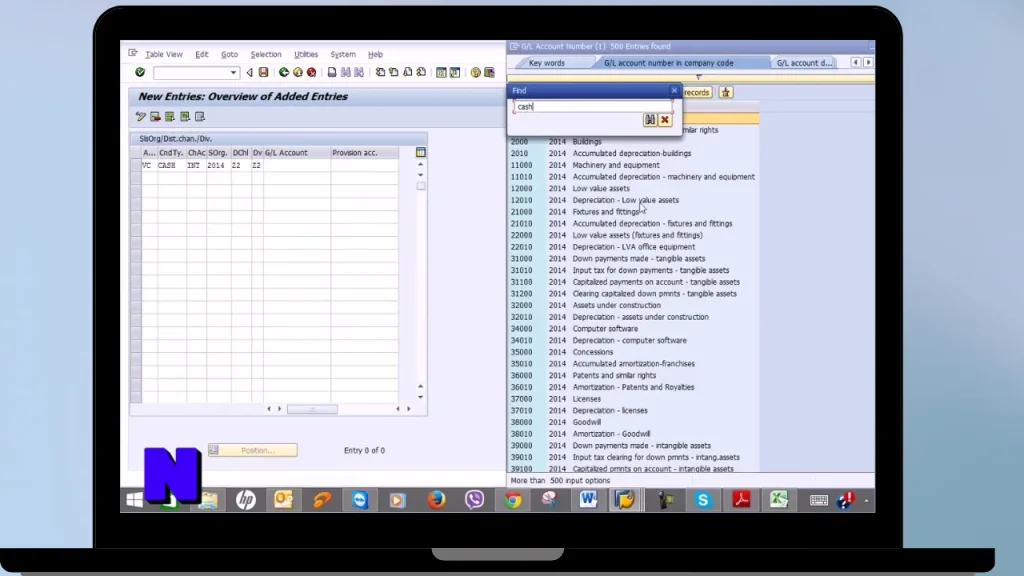Select account 37000 Licenses
1024x576 pixels.
[x=555, y=399]
